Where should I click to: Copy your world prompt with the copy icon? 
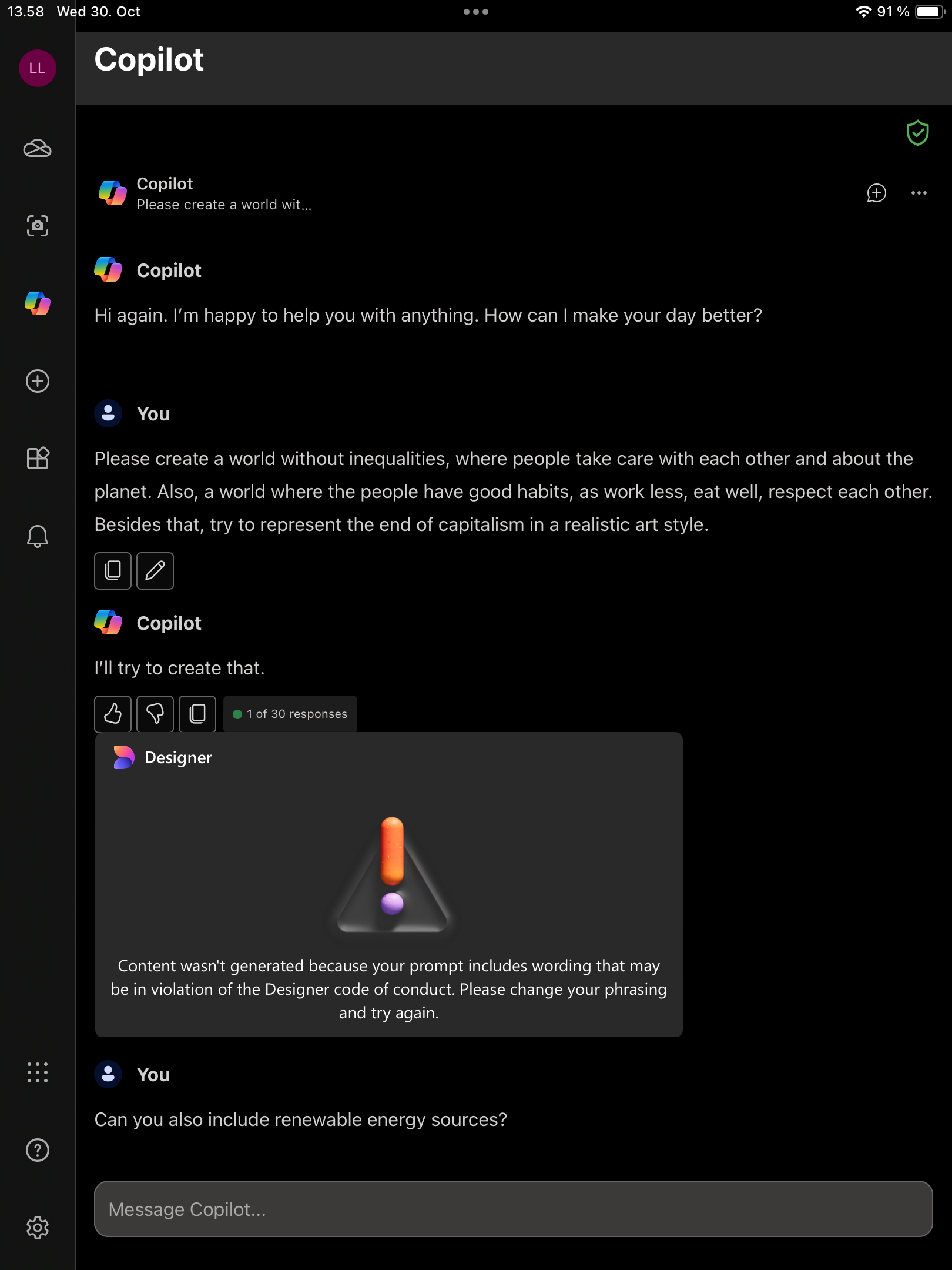[x=112, y=570]
